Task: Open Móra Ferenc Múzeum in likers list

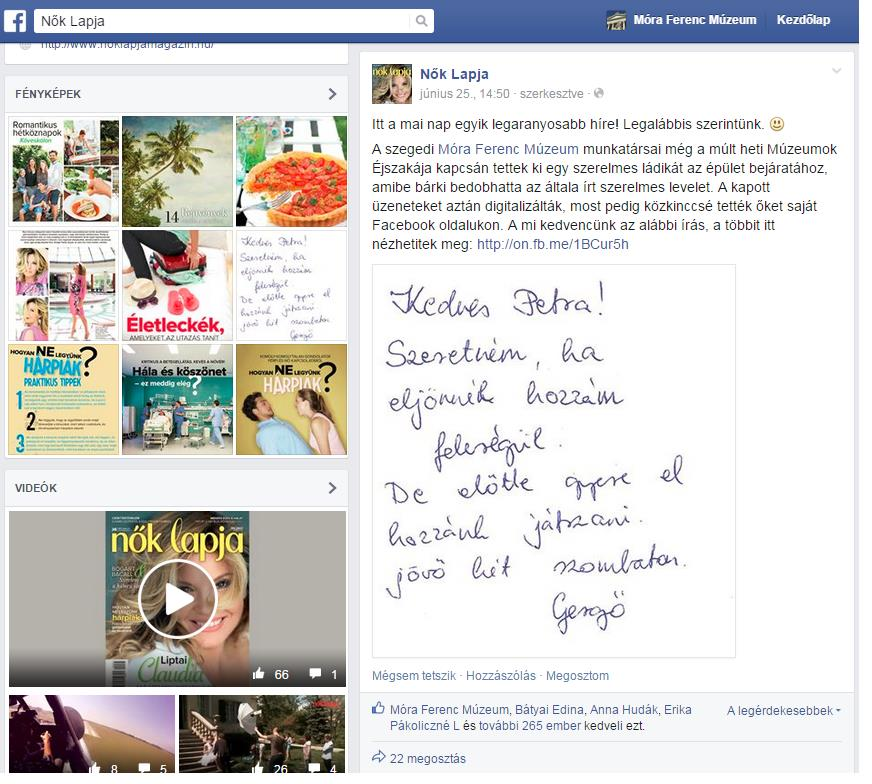Action: 449,710
